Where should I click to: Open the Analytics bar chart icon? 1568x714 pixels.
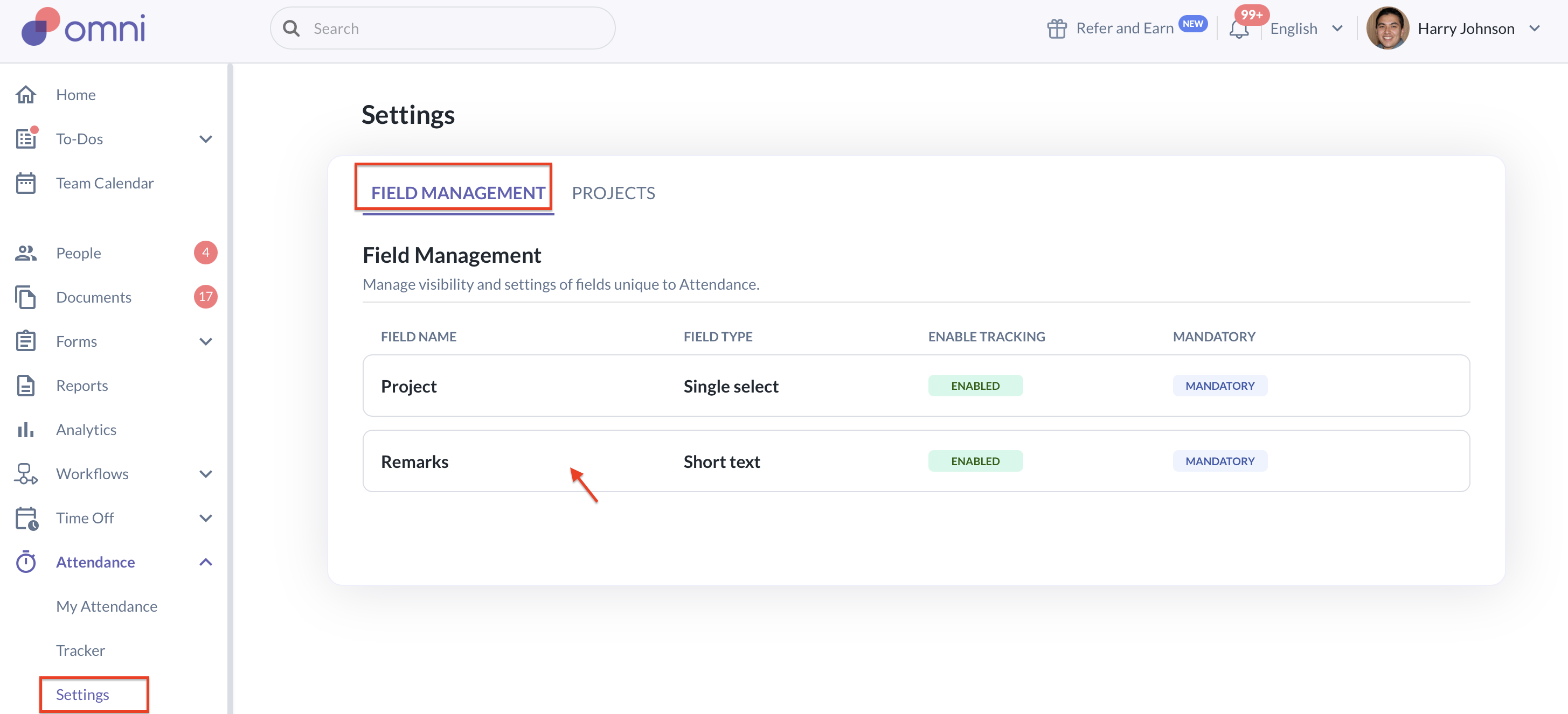(x=25, y=430)
